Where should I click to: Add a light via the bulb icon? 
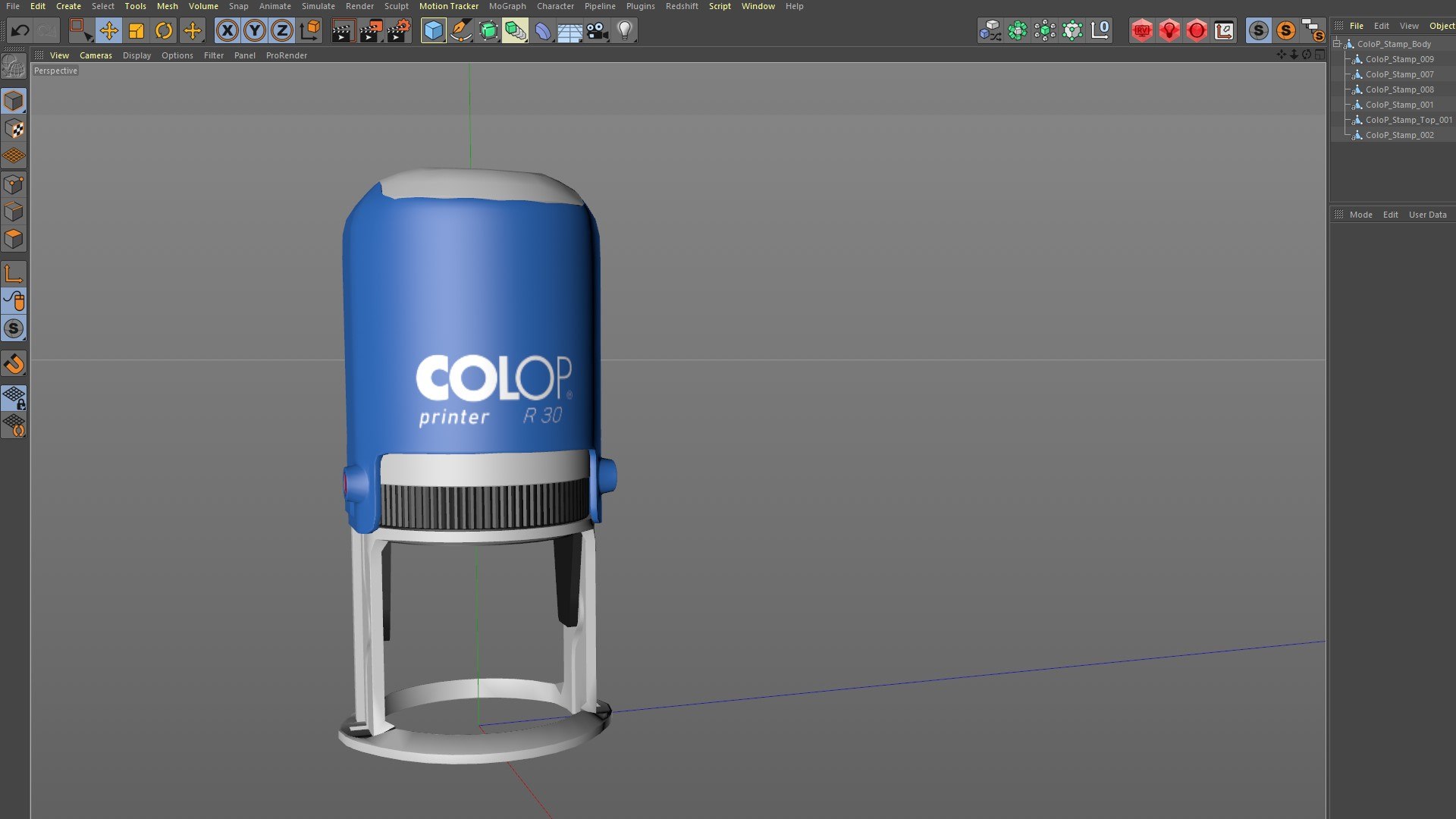coord(625,31)
